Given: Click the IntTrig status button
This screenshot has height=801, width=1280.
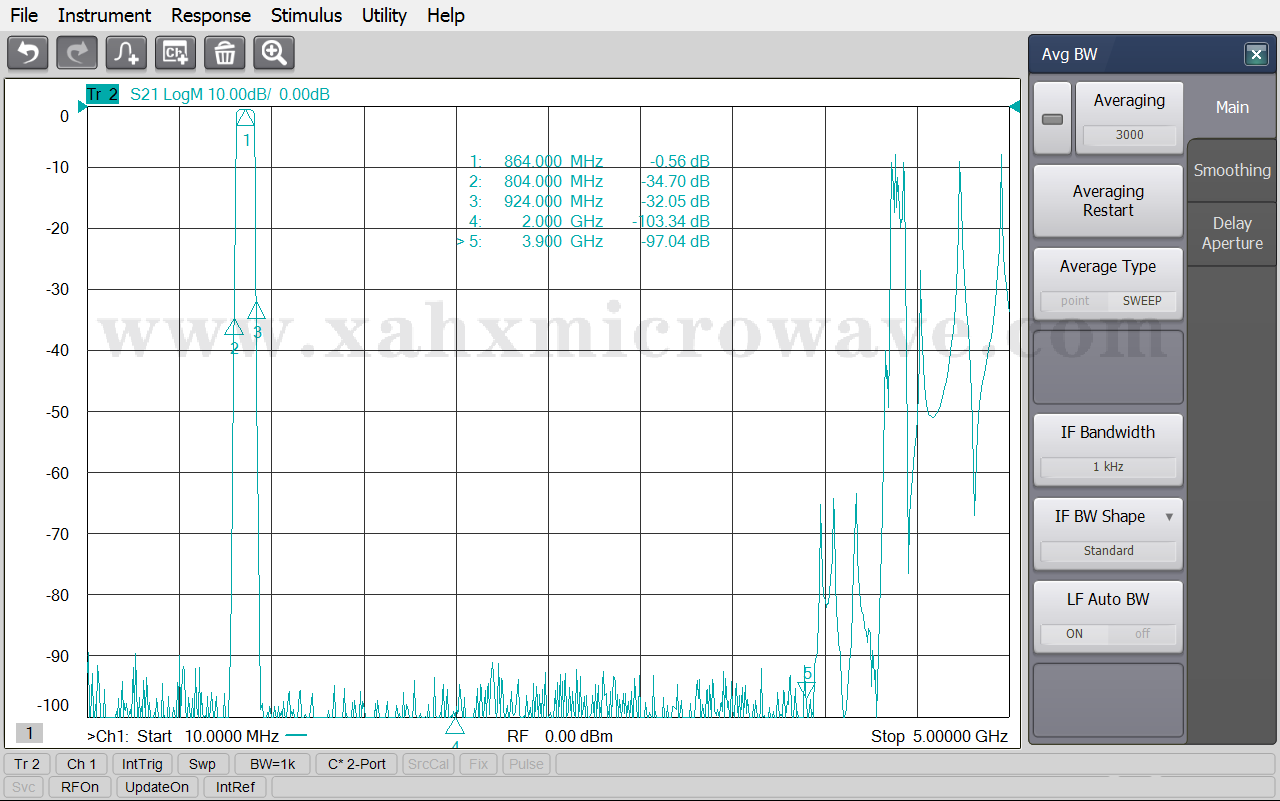Looking at the screenshot, I should [x=142, y=764].
